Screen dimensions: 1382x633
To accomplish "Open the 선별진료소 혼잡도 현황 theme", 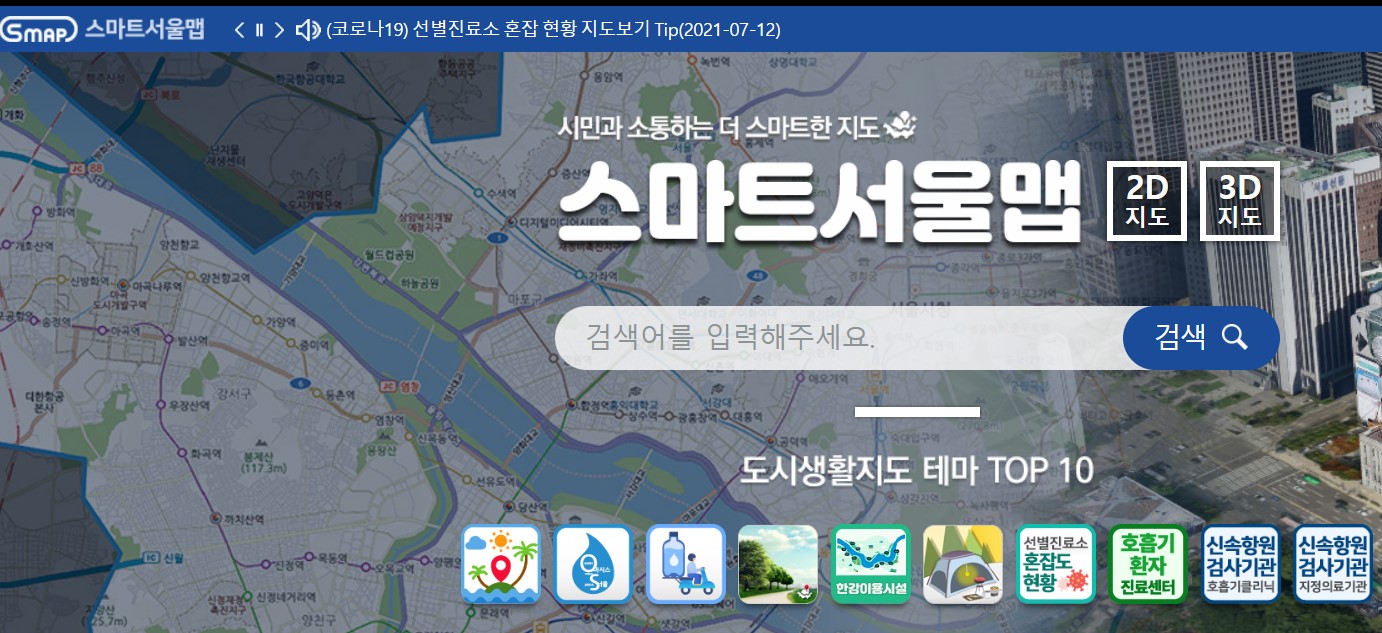I will click(1055, 564).
